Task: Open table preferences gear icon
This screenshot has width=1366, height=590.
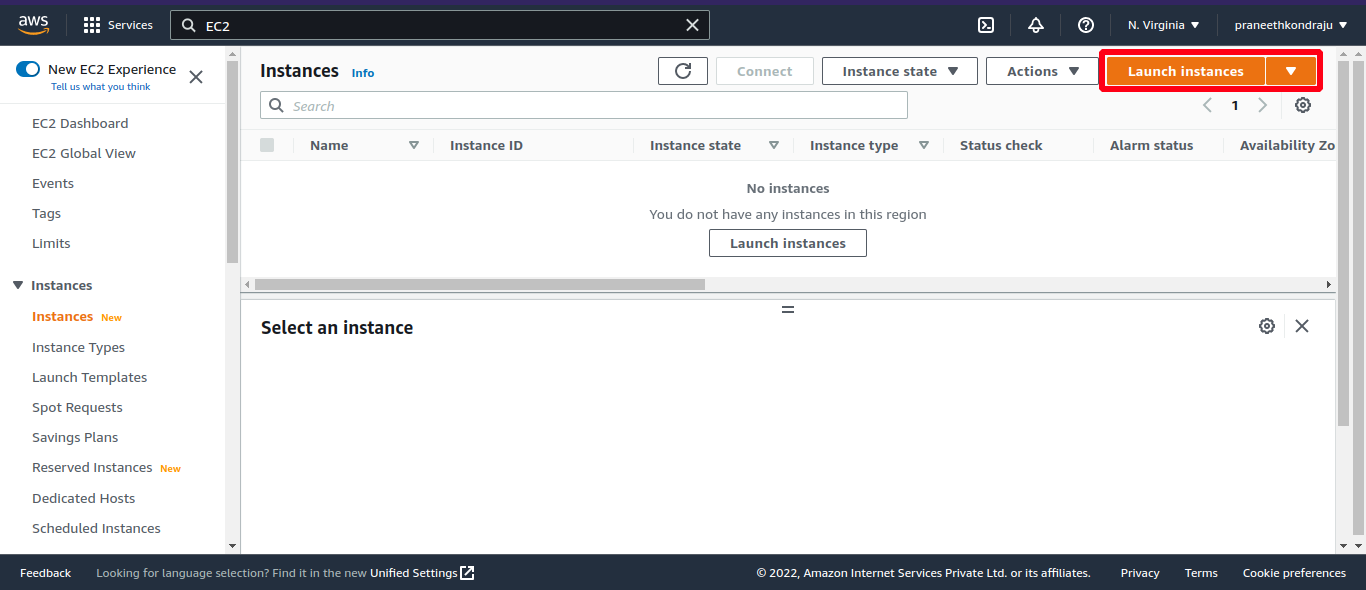Action: tap(1303, 105)
